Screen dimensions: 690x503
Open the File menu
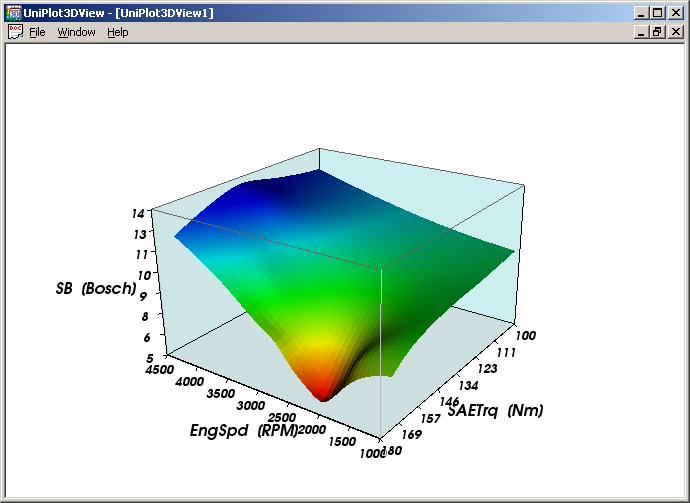click(x=37, y=32)
